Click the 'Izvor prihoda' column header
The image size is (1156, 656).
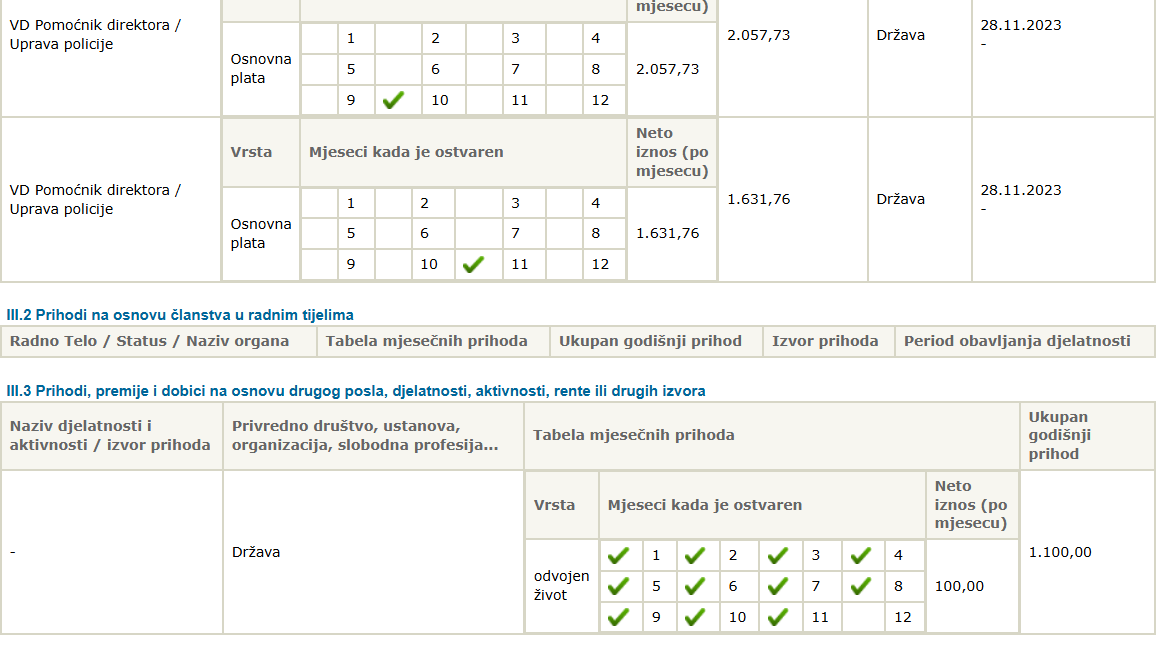click(x=825, y=341)
